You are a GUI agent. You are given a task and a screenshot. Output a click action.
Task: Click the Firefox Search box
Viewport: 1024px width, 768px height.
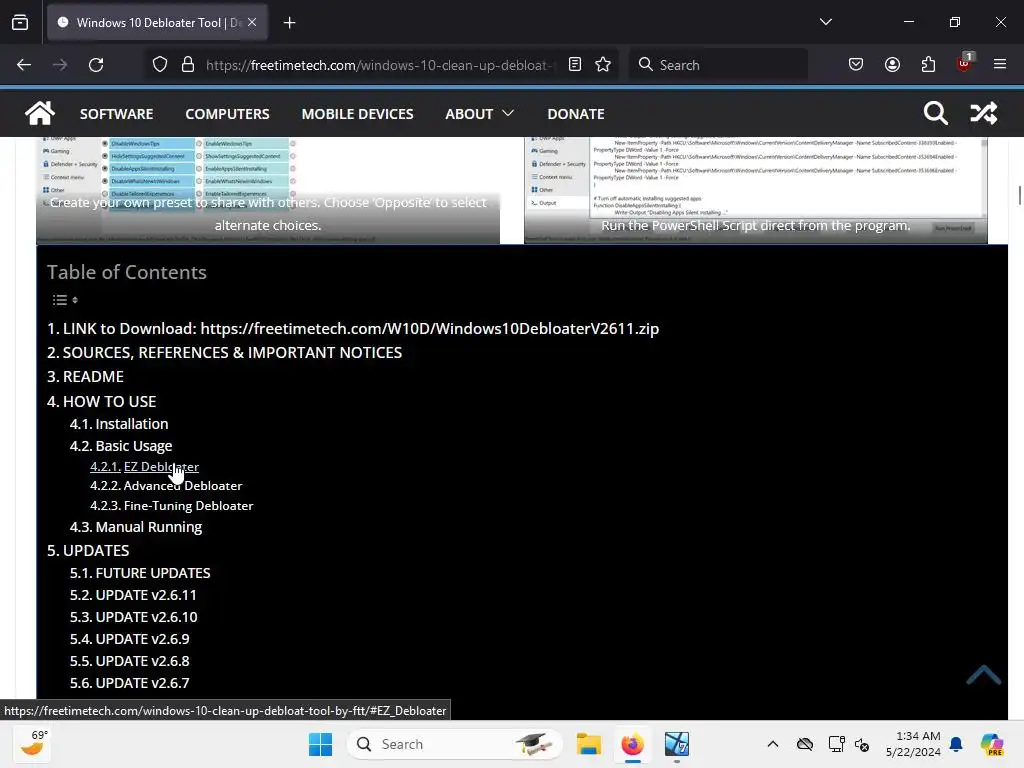718,65
